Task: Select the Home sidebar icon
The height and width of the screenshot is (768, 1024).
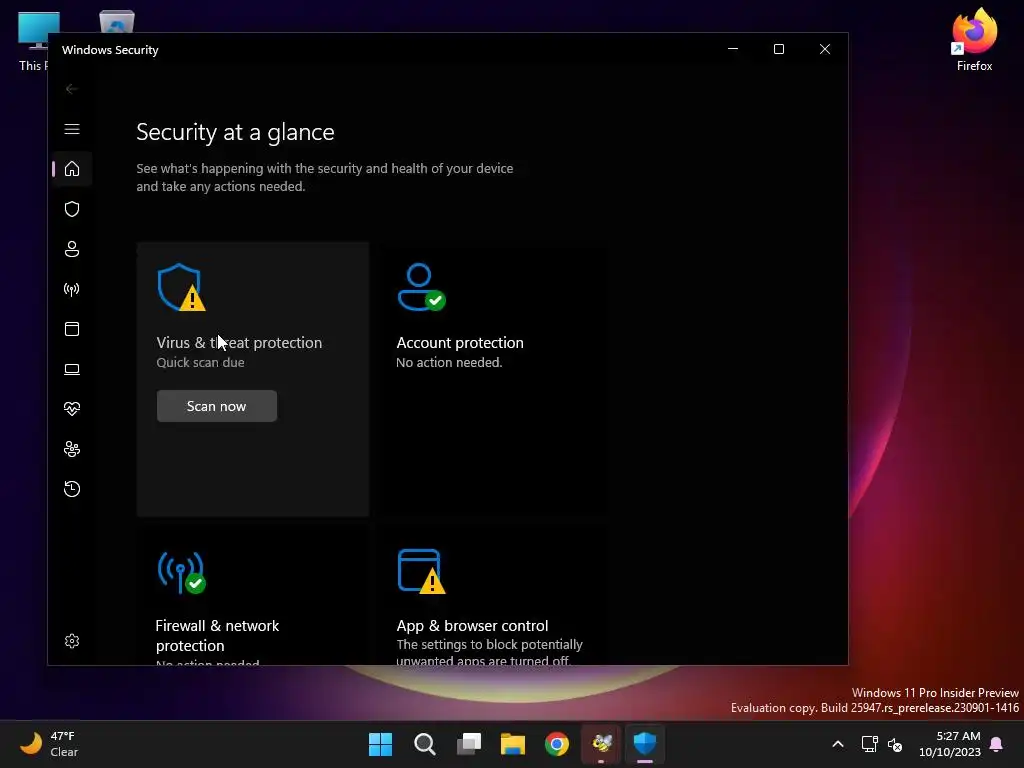Action: coord(72,169)
